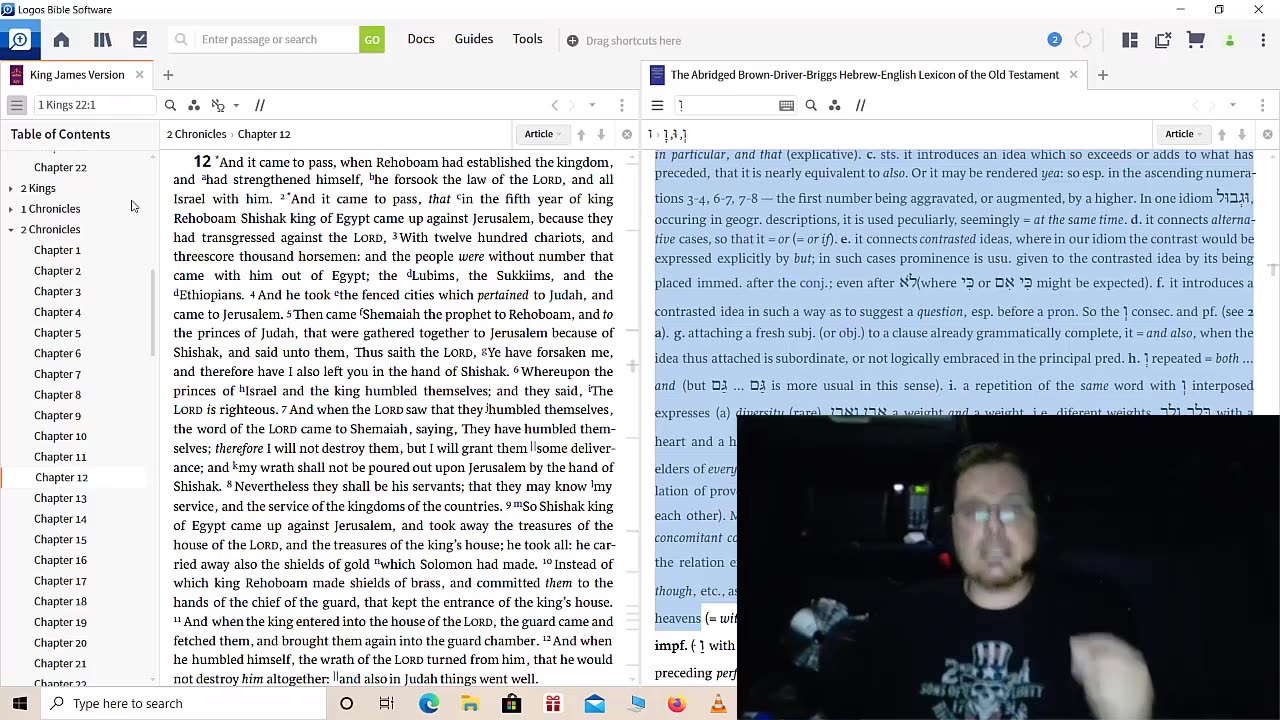Open the checklist factbook icon
1280x720 pixels.
(x=140, y=40)
